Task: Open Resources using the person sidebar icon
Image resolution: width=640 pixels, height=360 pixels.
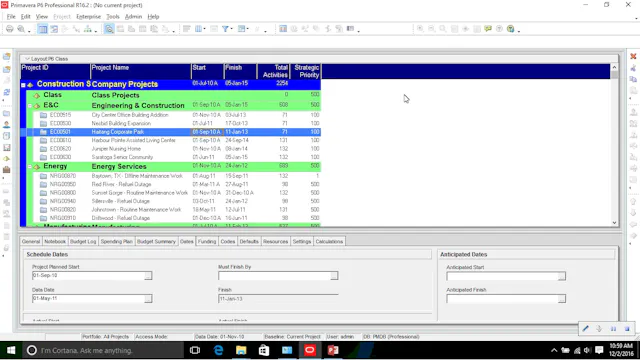Action: click(7, 125)
